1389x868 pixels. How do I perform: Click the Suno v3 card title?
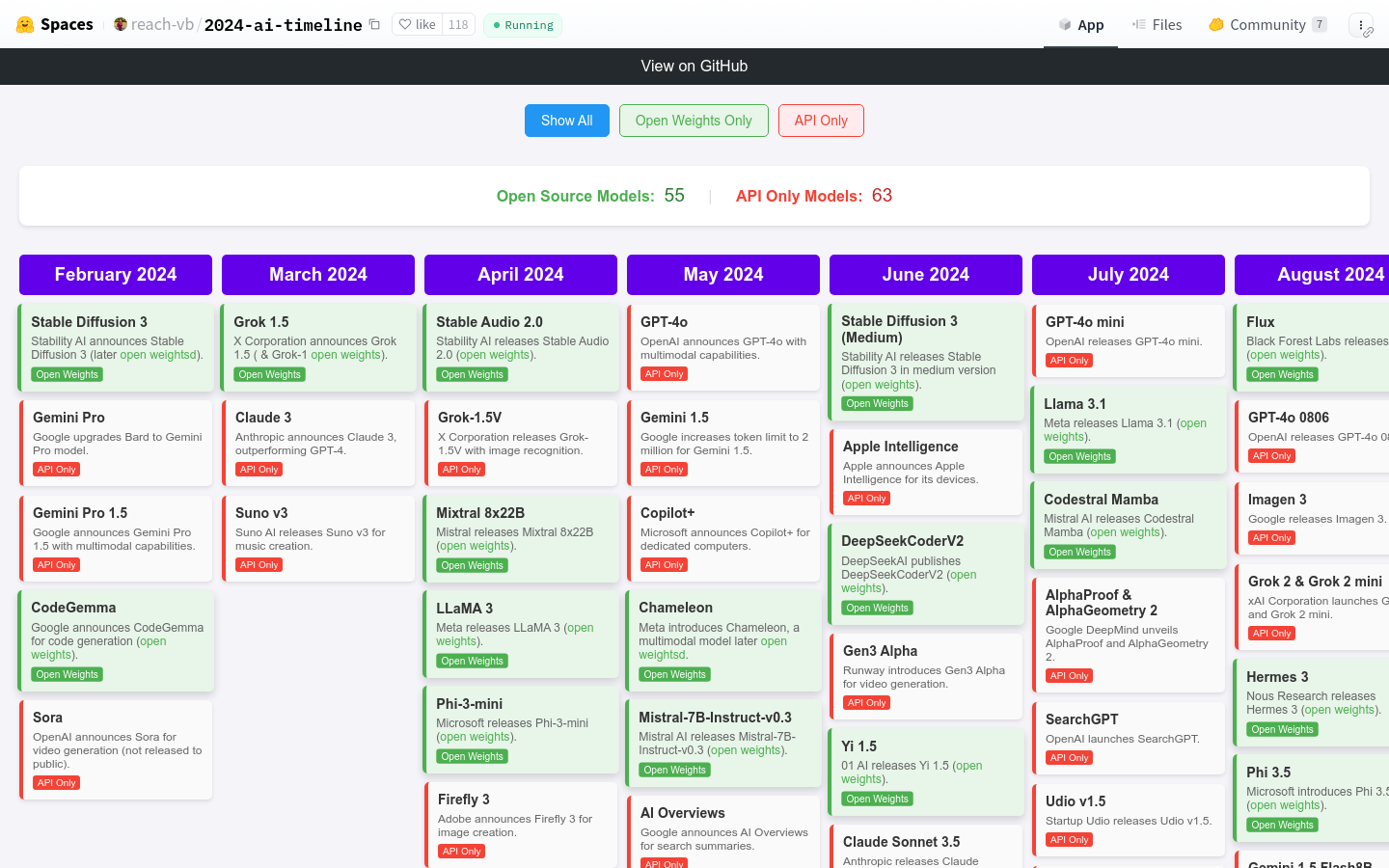(x=261, y=513)
